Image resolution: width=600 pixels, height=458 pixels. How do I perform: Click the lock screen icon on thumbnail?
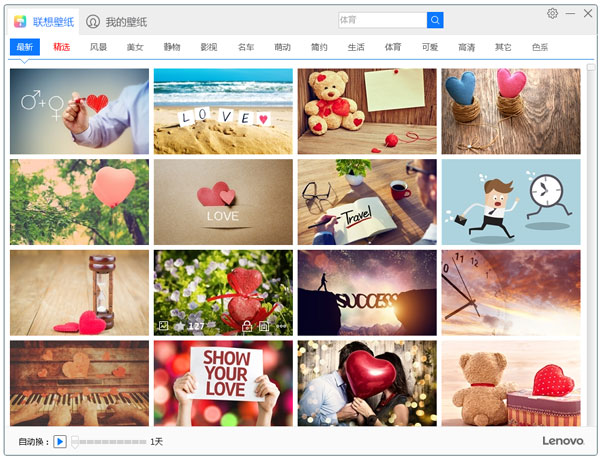pos(246,326)
